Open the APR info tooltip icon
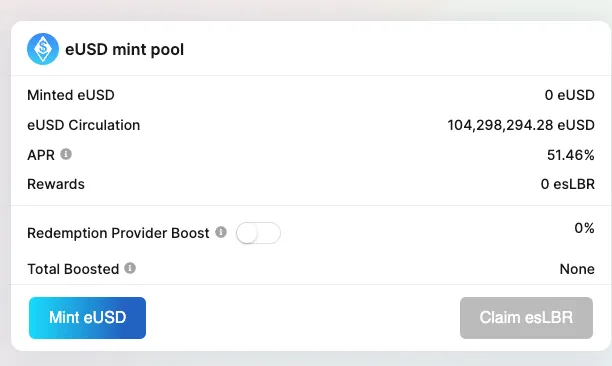This screenshot has width=612, height=366. click(66, 154)
